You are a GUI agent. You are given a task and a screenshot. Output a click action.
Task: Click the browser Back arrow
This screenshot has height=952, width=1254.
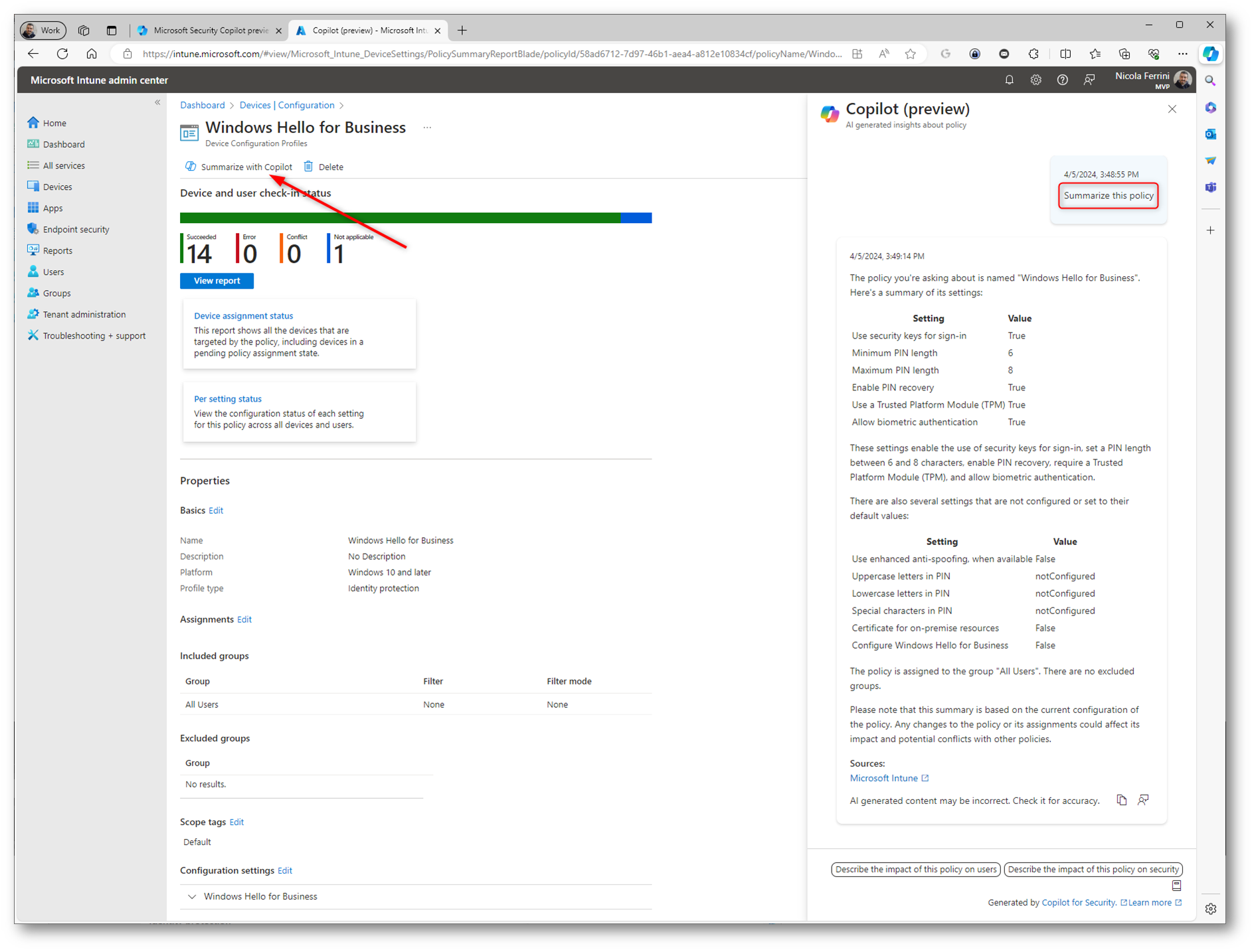33,54
